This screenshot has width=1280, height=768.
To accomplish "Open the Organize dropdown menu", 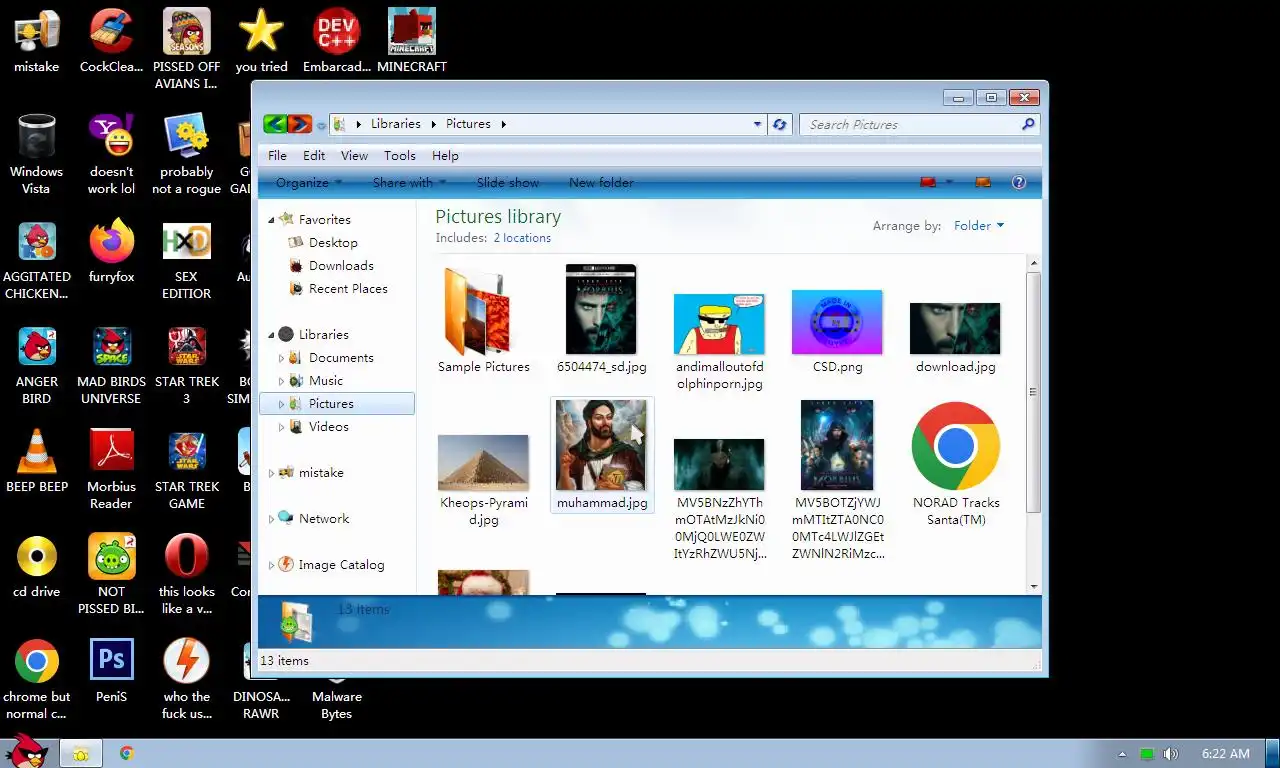I will [x=309, y=182].
